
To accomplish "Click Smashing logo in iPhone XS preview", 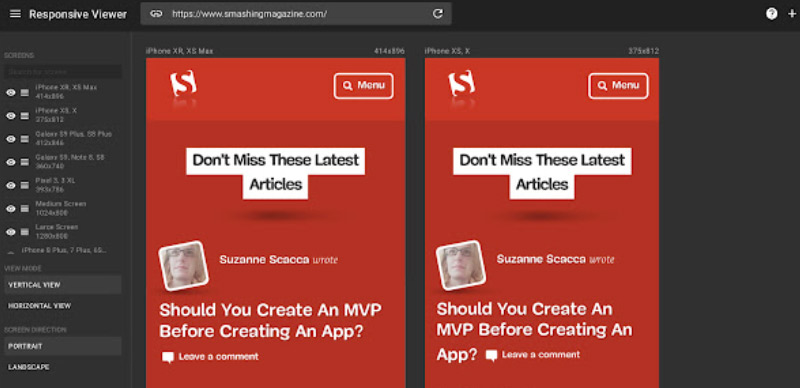I will point(462,84).
